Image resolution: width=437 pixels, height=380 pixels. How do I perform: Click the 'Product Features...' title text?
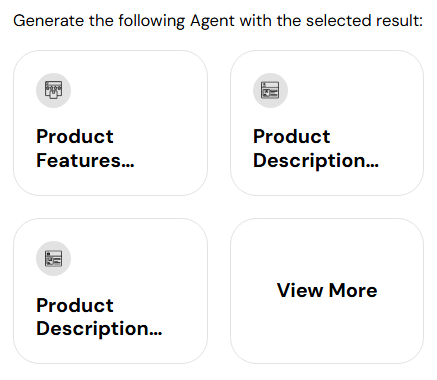85,149
